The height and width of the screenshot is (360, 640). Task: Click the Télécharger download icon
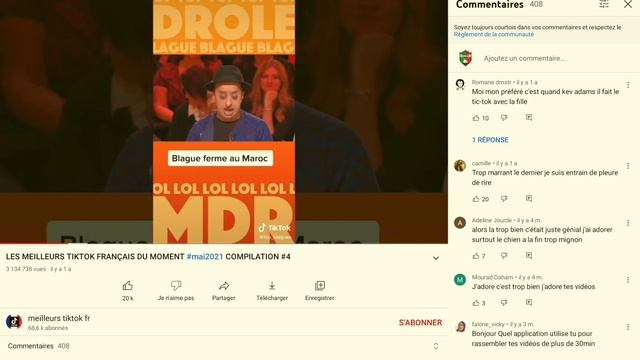coord(272,286)
